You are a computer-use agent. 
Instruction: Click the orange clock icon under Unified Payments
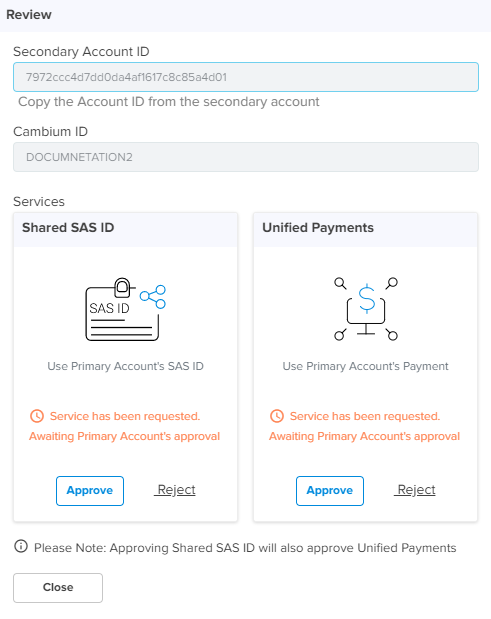[277, 416]
